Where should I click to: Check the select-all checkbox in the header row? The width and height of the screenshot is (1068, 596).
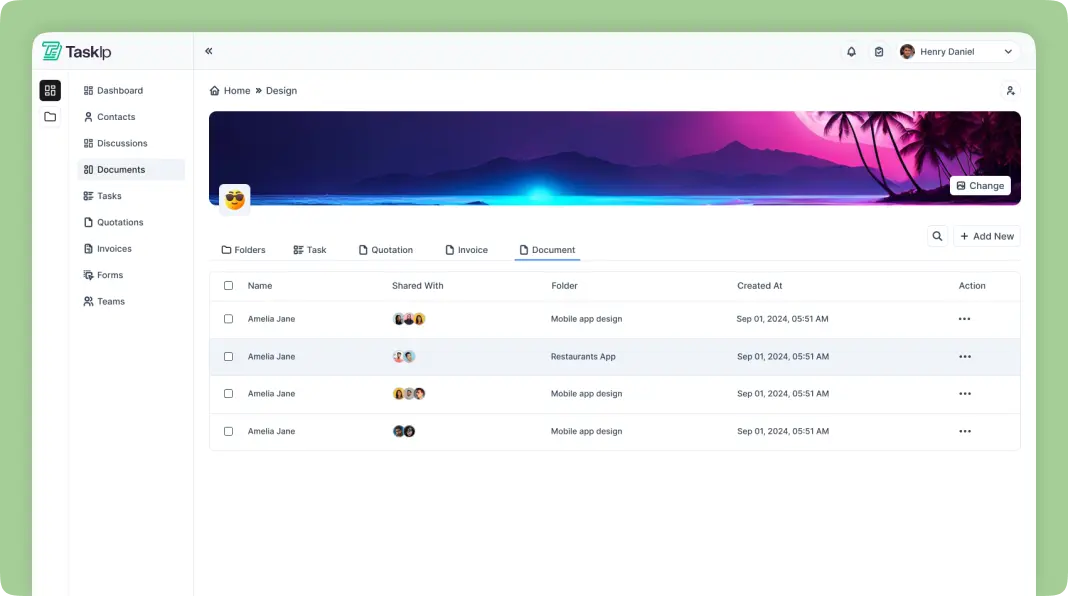[228, 285]
